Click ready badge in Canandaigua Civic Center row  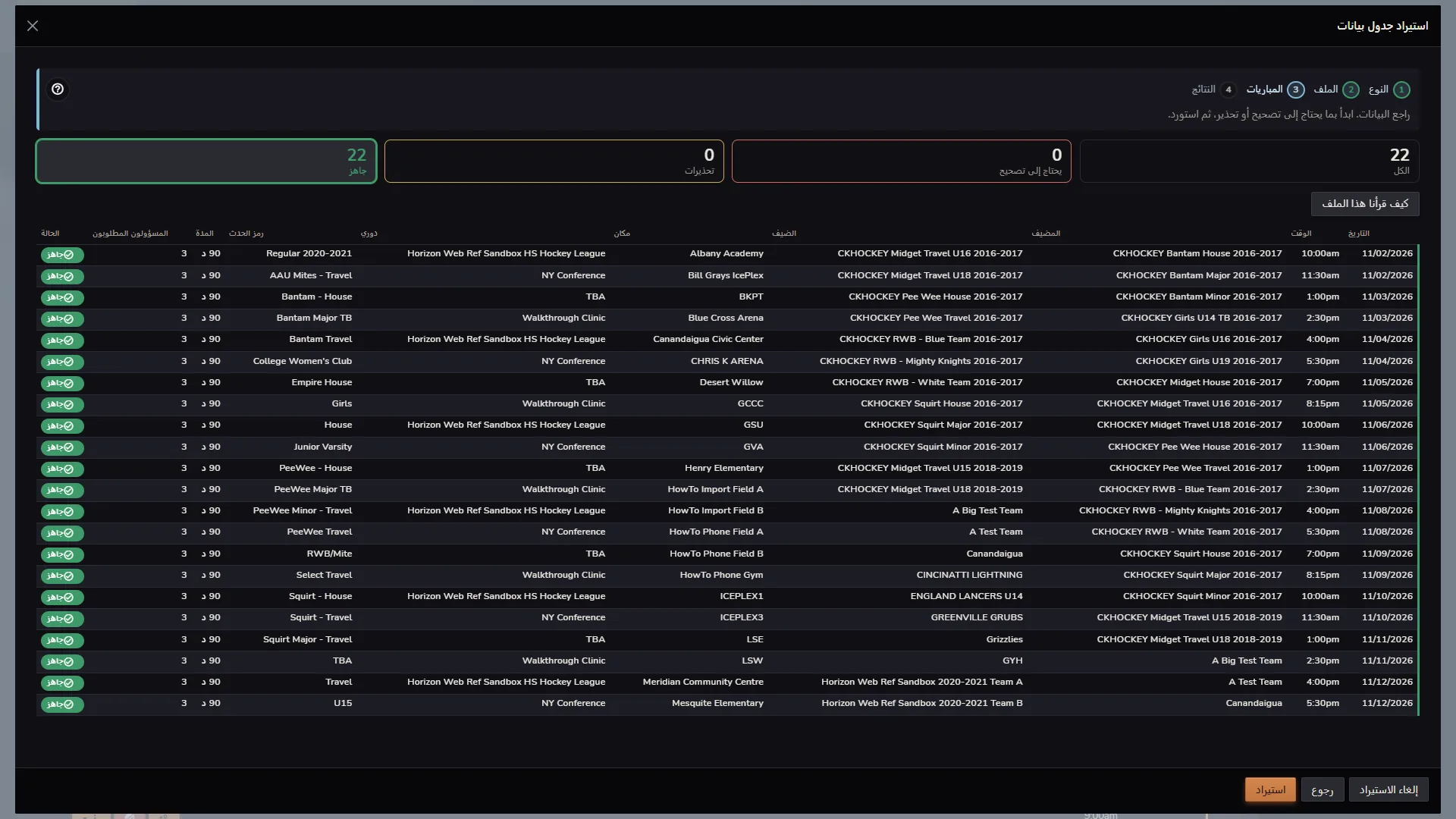point(62,340)
